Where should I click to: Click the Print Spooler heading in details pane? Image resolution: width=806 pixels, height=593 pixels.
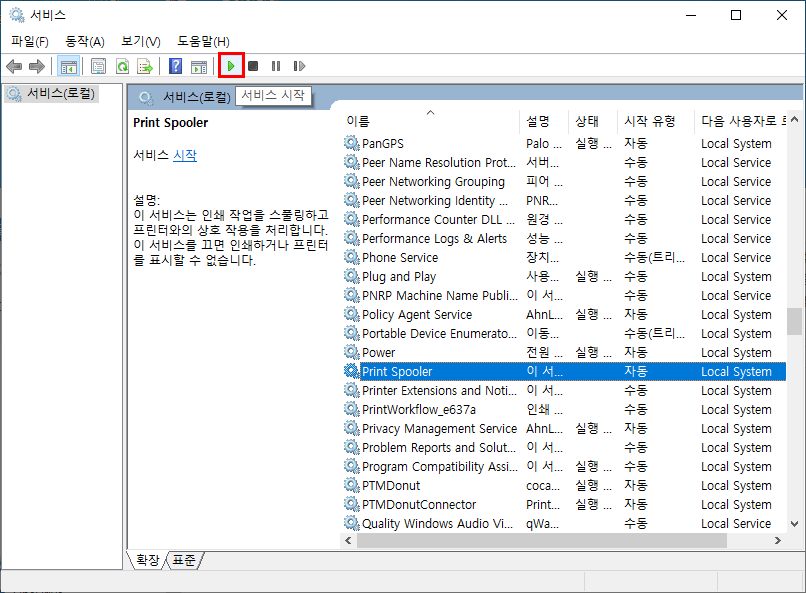coord(170,123)
